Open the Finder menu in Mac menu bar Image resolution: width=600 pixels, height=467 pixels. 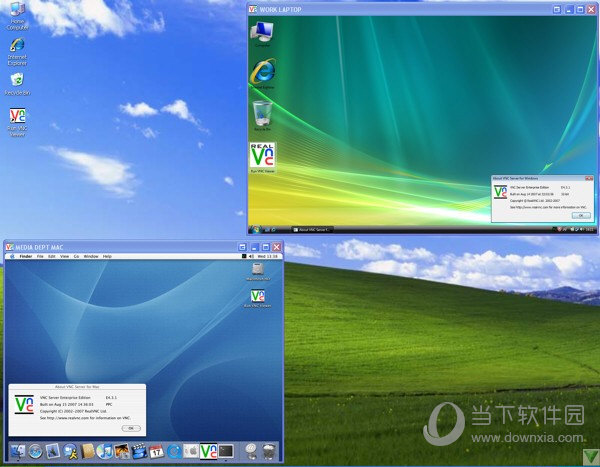pyautogui.click(x=26, y=256)
